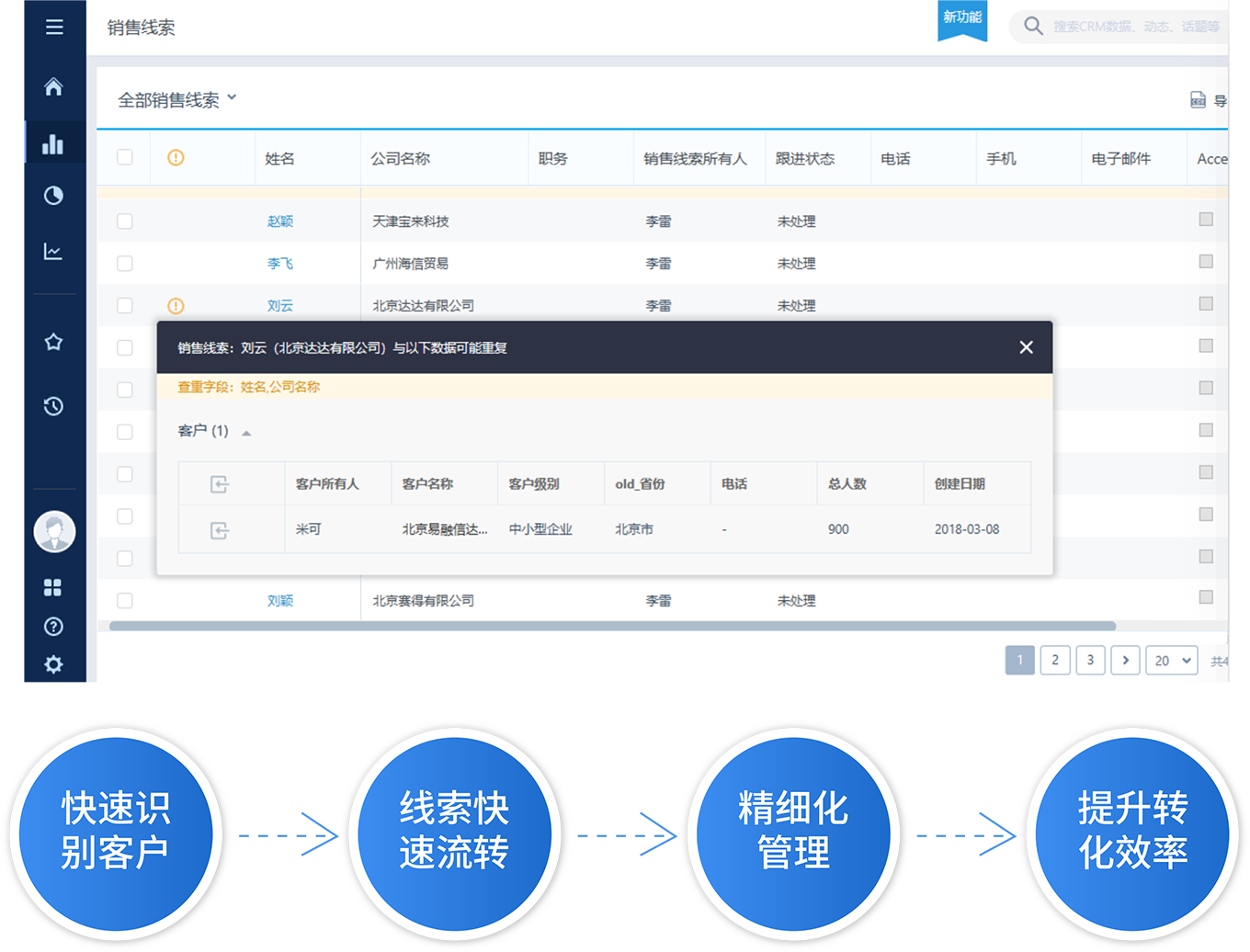Click the merge icon in the 米可 row

[220, 530]
